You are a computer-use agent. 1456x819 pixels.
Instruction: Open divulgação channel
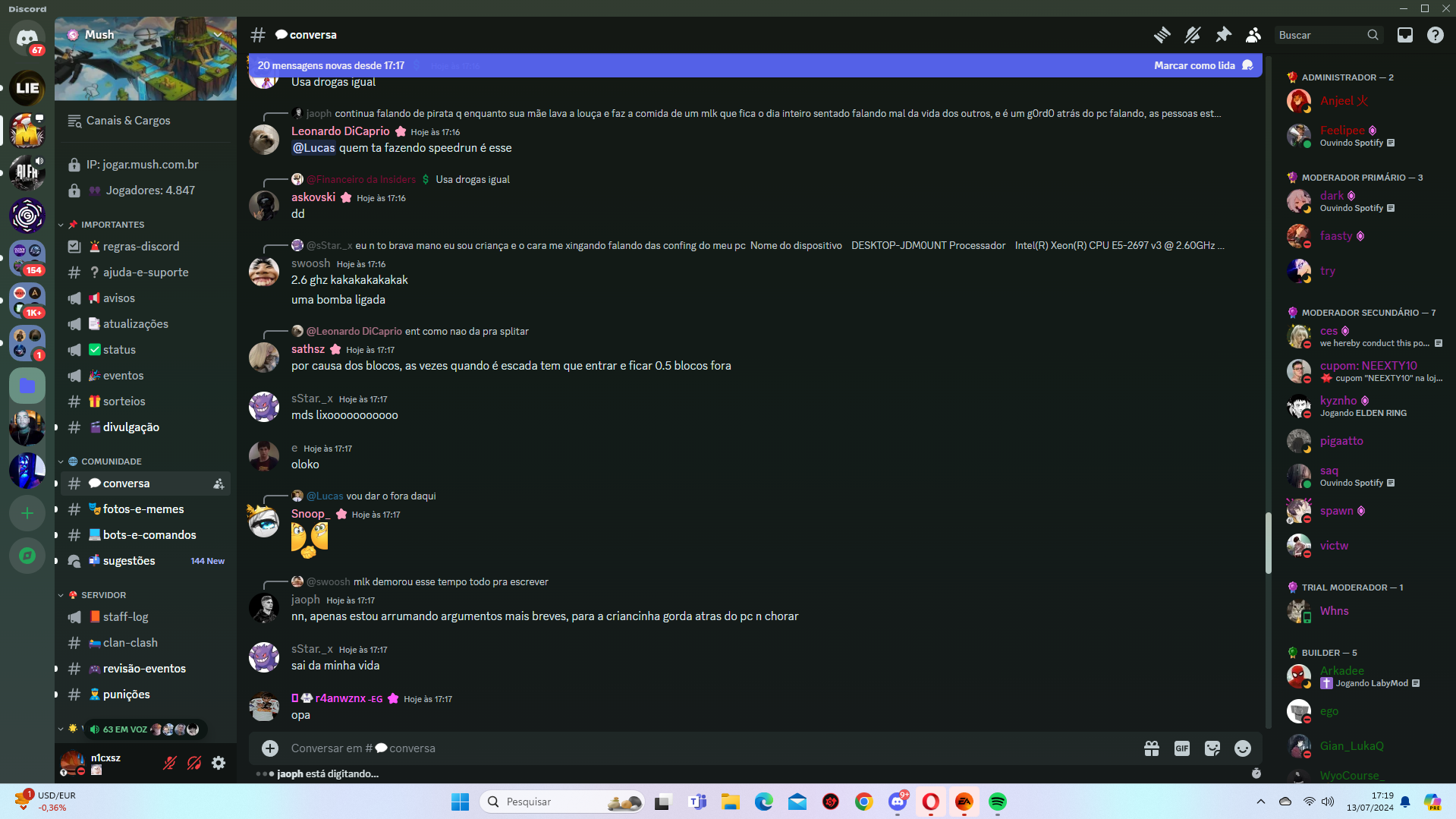coord(145,427)
